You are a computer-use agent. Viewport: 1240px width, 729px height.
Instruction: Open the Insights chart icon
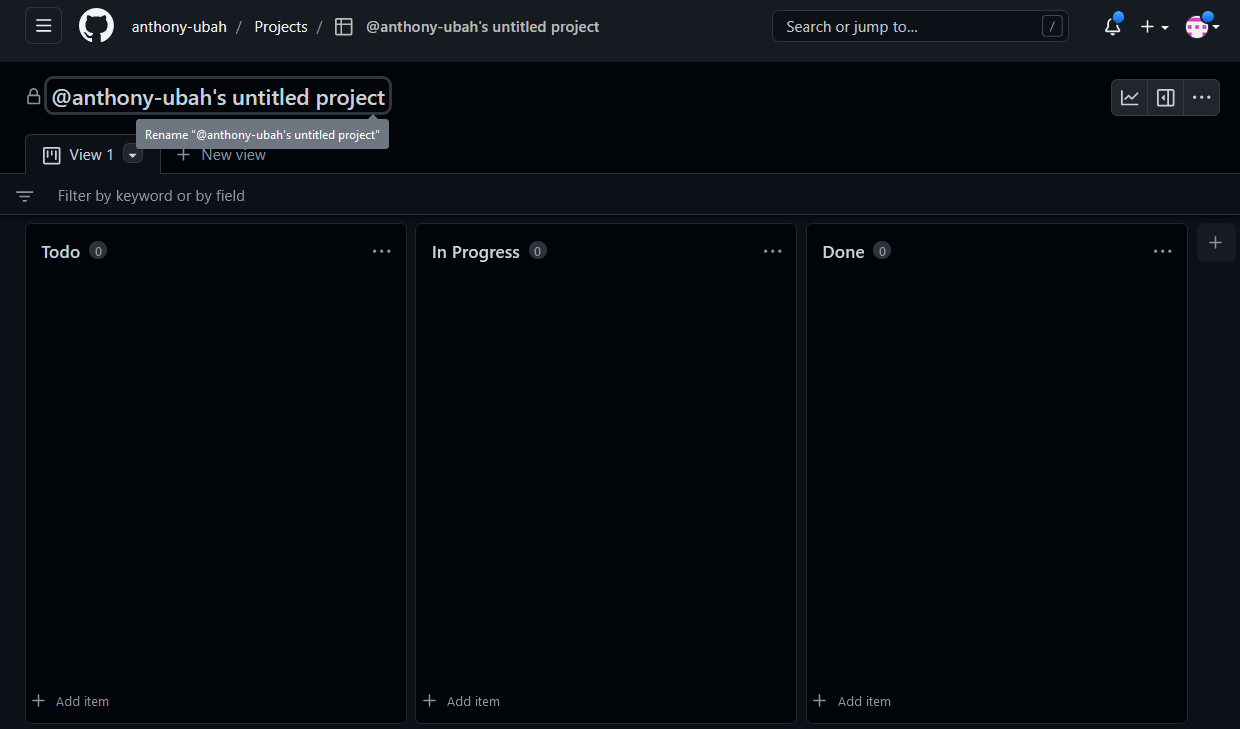(1129, 98)
